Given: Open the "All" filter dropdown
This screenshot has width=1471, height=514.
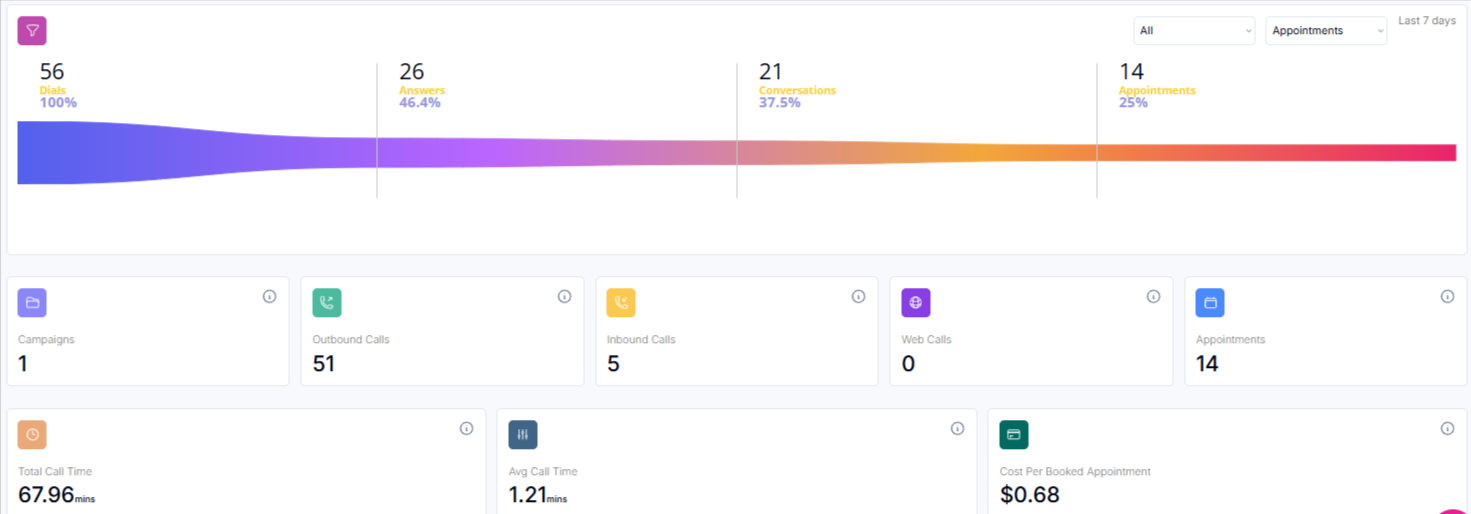Looking at the screenshot, I should pyautogui.click(x=1194, y=31).
